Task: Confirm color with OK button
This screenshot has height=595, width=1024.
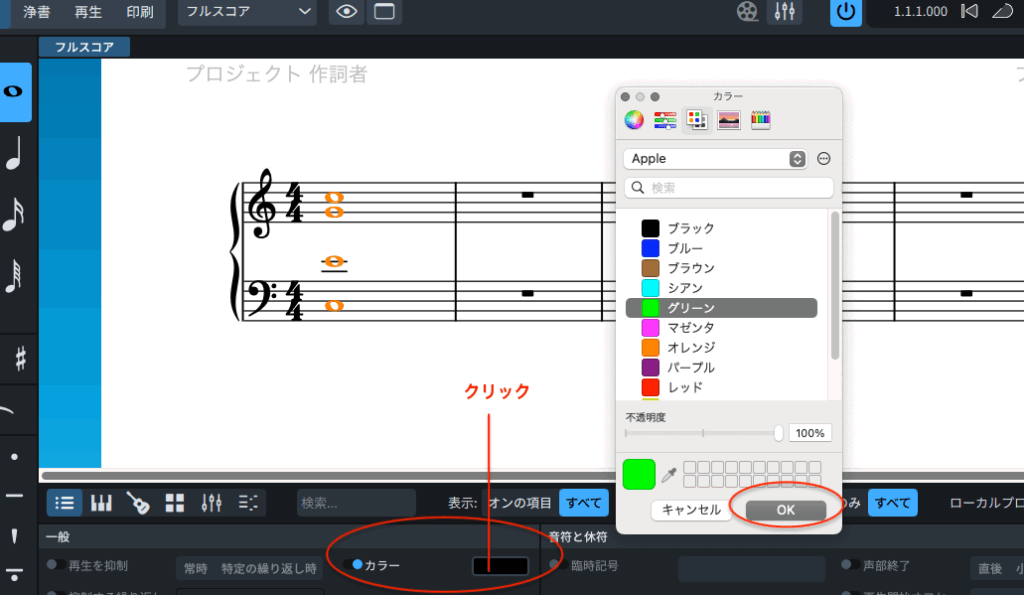Action: pyautogui.click(x=785, y=510)
